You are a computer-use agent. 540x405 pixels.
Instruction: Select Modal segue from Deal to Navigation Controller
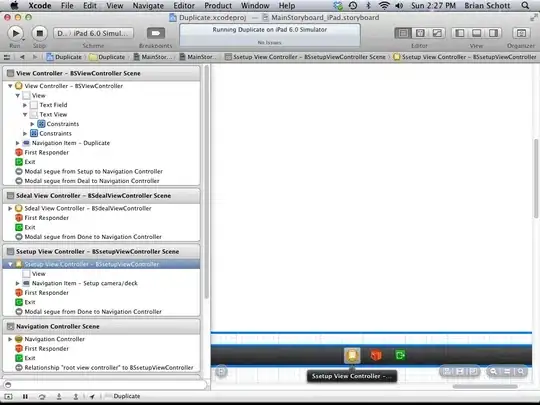101,181
